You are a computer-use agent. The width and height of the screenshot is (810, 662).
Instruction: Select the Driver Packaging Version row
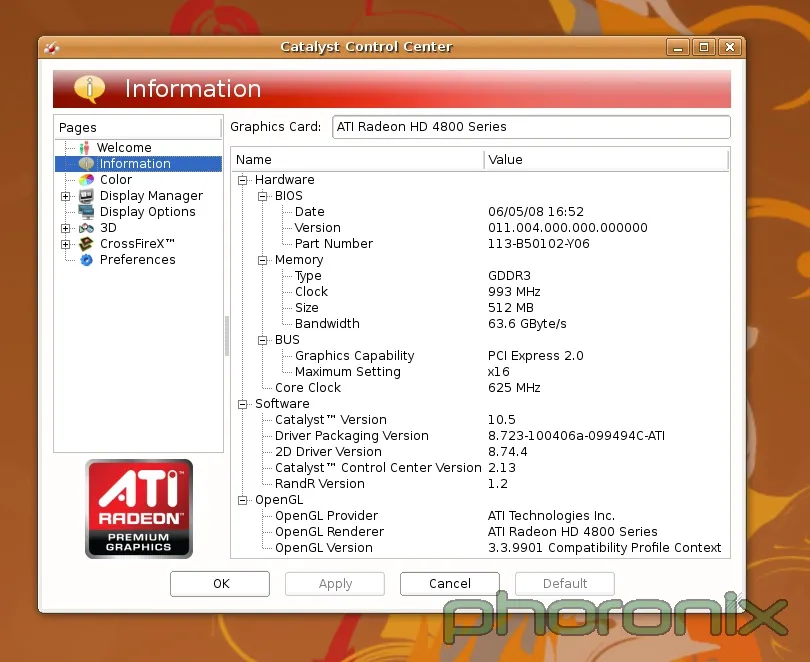(480, 436)
